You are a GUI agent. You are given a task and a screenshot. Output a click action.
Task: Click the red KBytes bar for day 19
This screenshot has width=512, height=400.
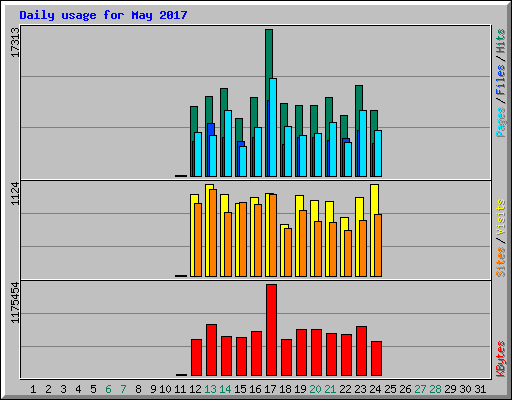click(x=301, y=352)
